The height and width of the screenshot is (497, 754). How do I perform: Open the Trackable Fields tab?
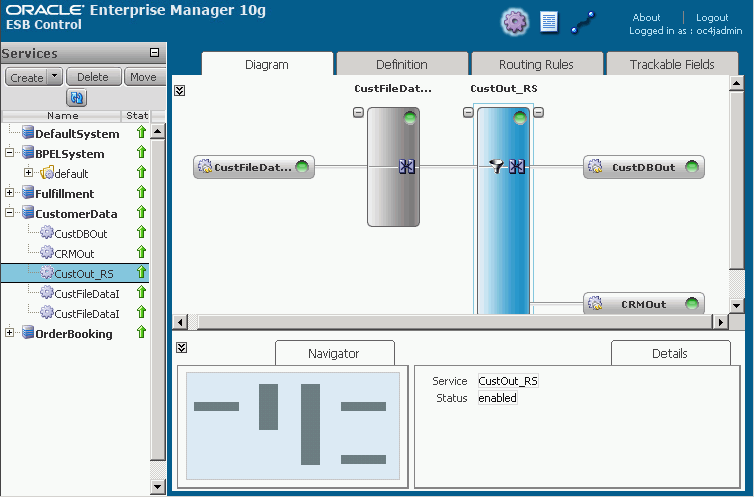[672, 64]
